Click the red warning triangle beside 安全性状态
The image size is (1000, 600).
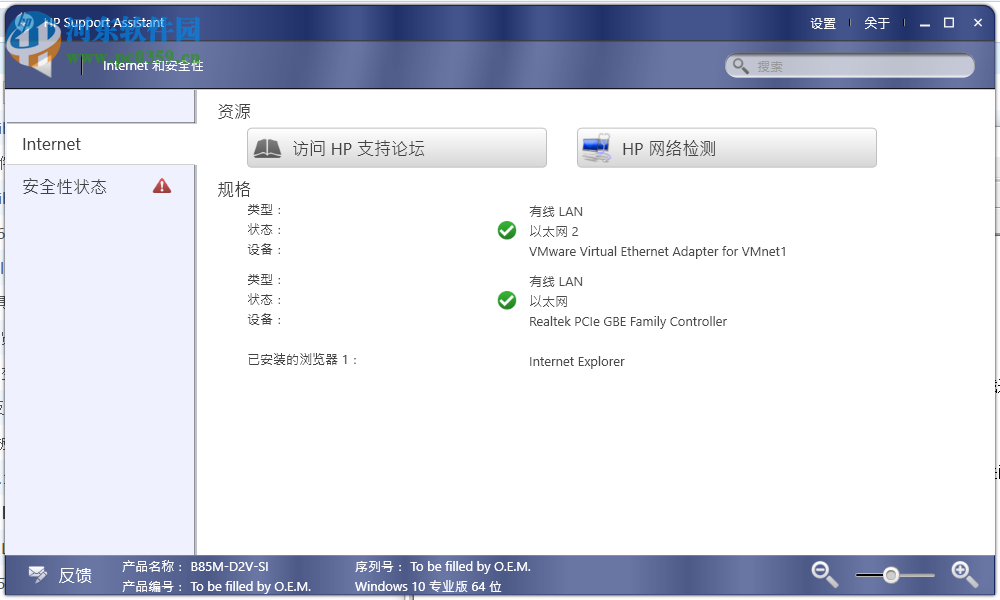pos(161,186)
